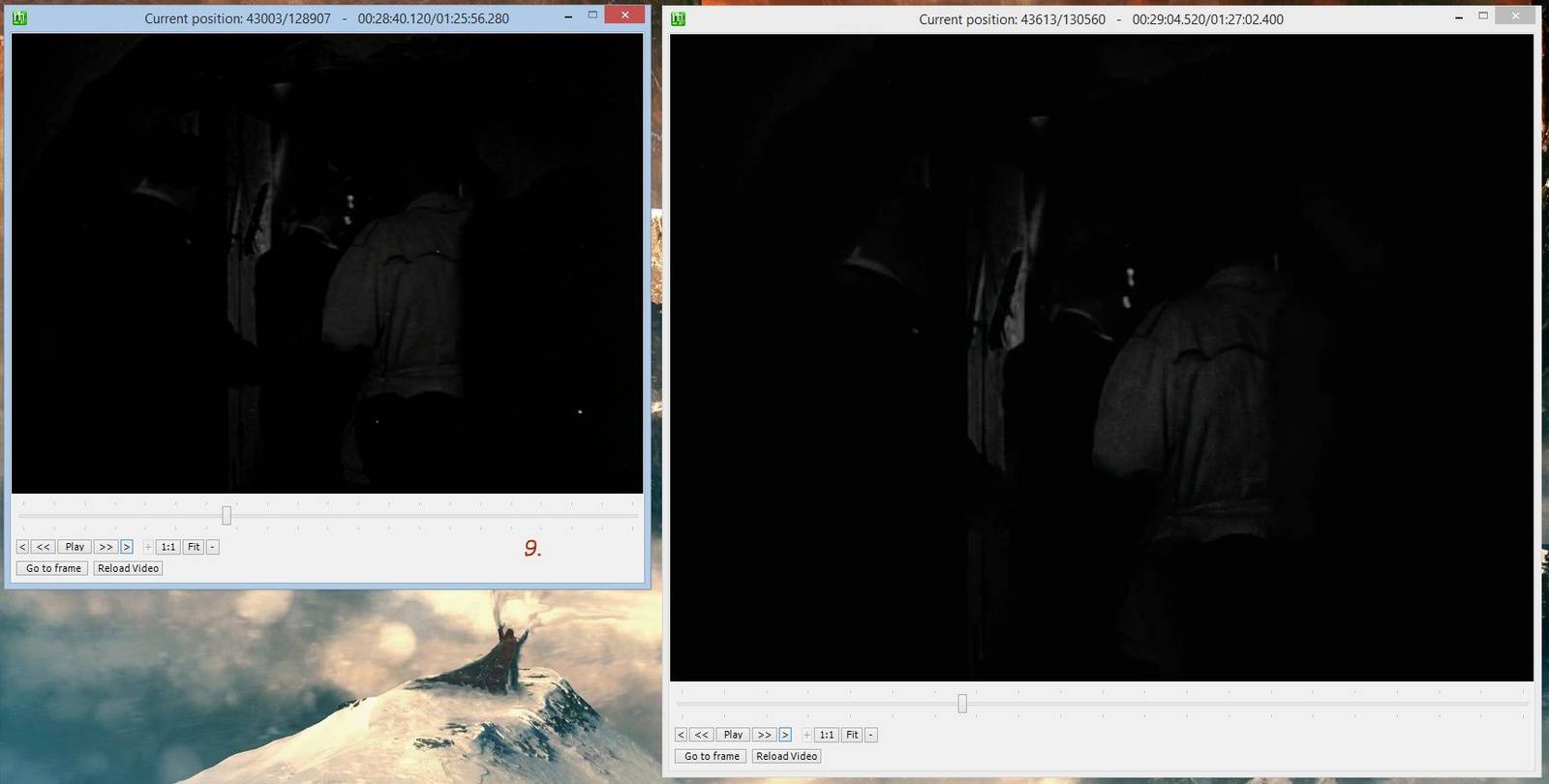The image size is (1549, 784).
Task: Open Go to frame in left window
Action: click(x=53, y=568)
